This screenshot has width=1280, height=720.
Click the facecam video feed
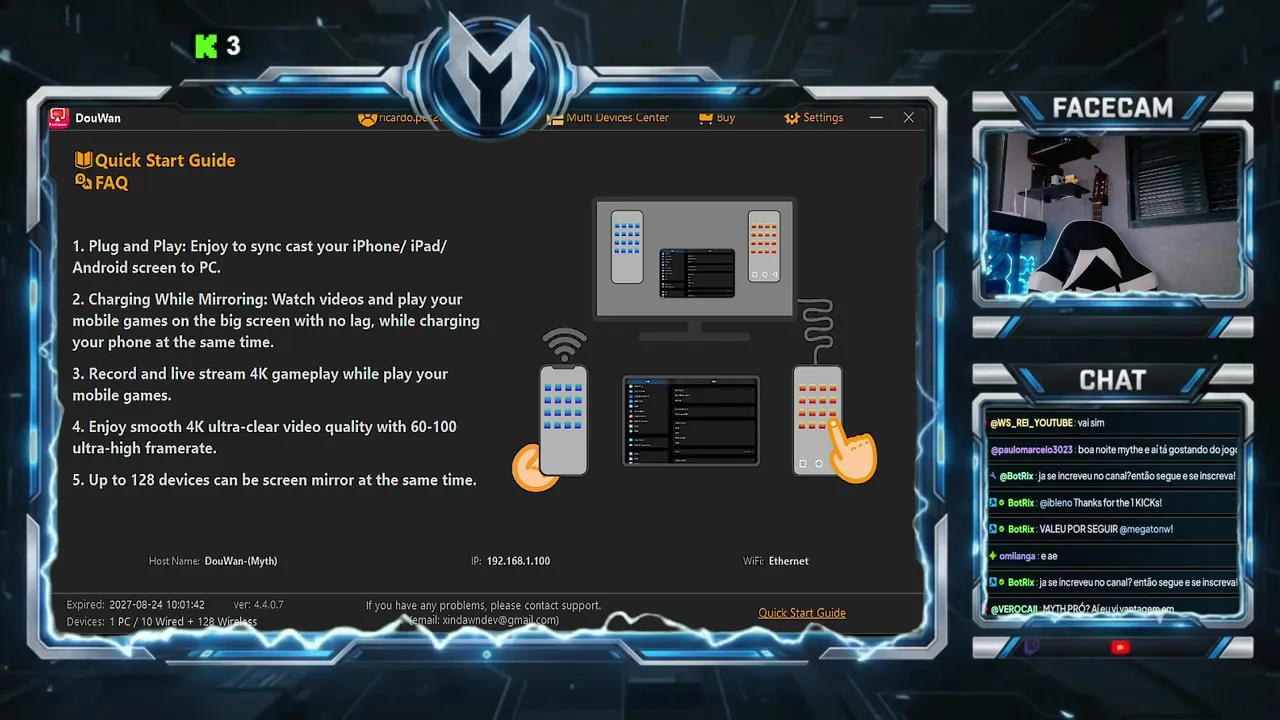1112,212
